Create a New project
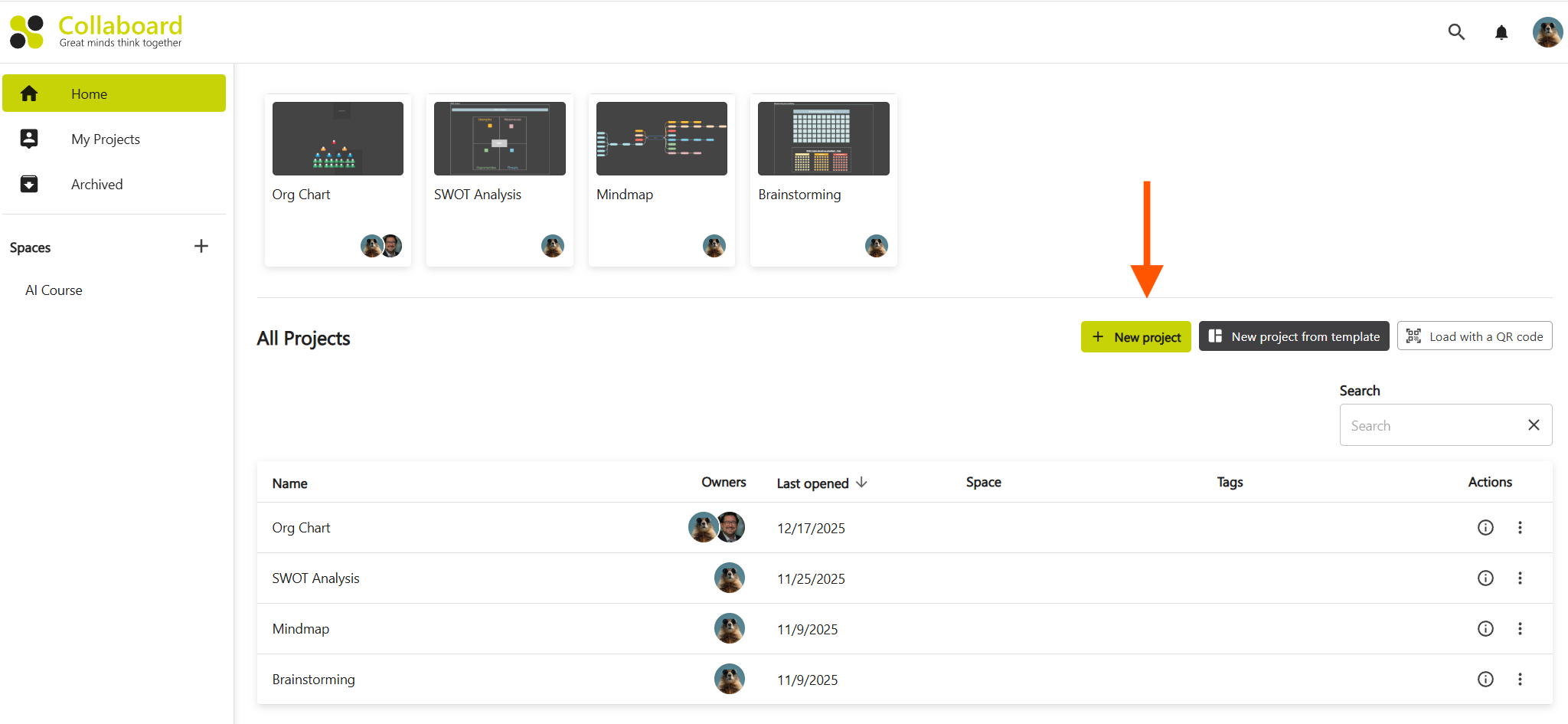 pyautogui.click(x=1135, y=337)
